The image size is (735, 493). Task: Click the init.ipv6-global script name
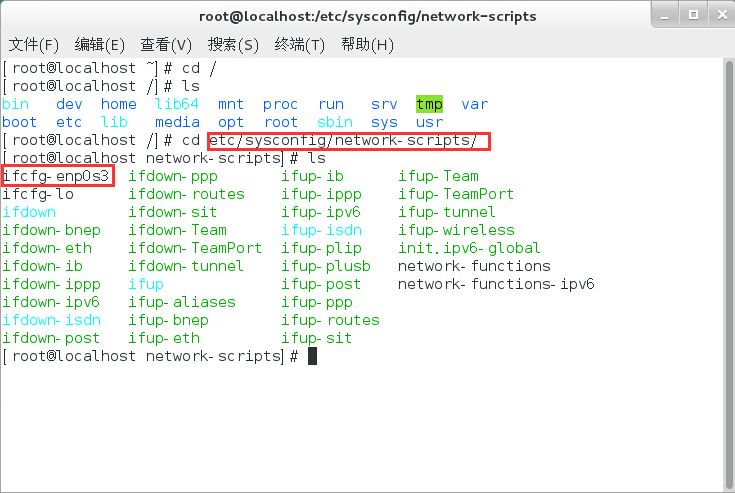click(x=469, y=248)
